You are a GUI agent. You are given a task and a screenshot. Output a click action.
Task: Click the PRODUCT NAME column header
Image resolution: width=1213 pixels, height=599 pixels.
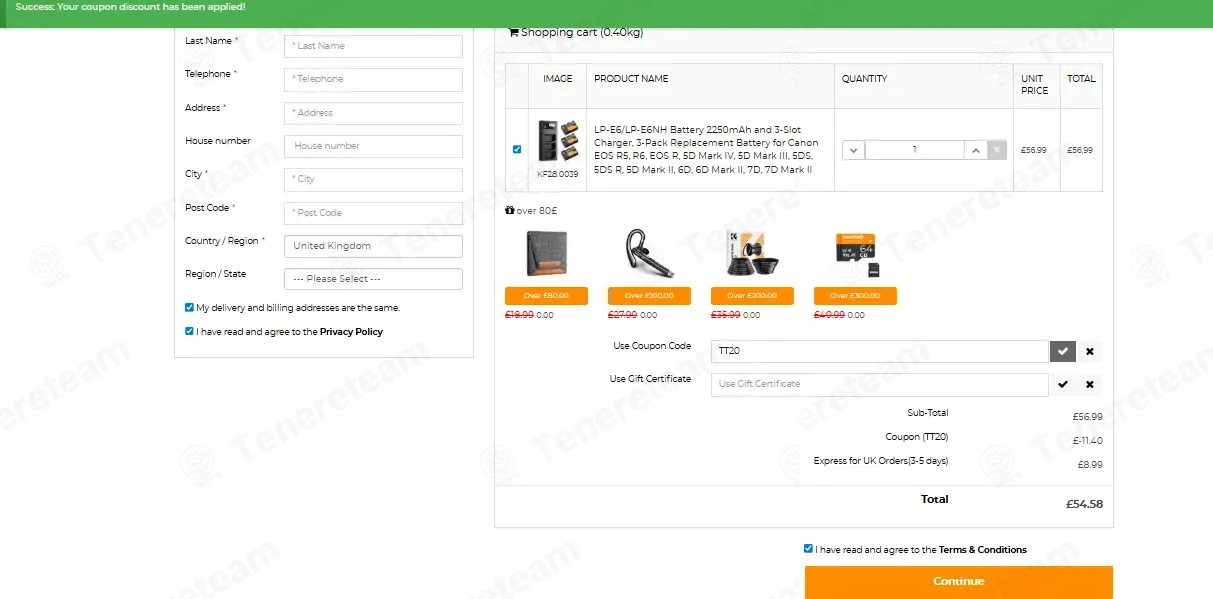coord(631,79)
